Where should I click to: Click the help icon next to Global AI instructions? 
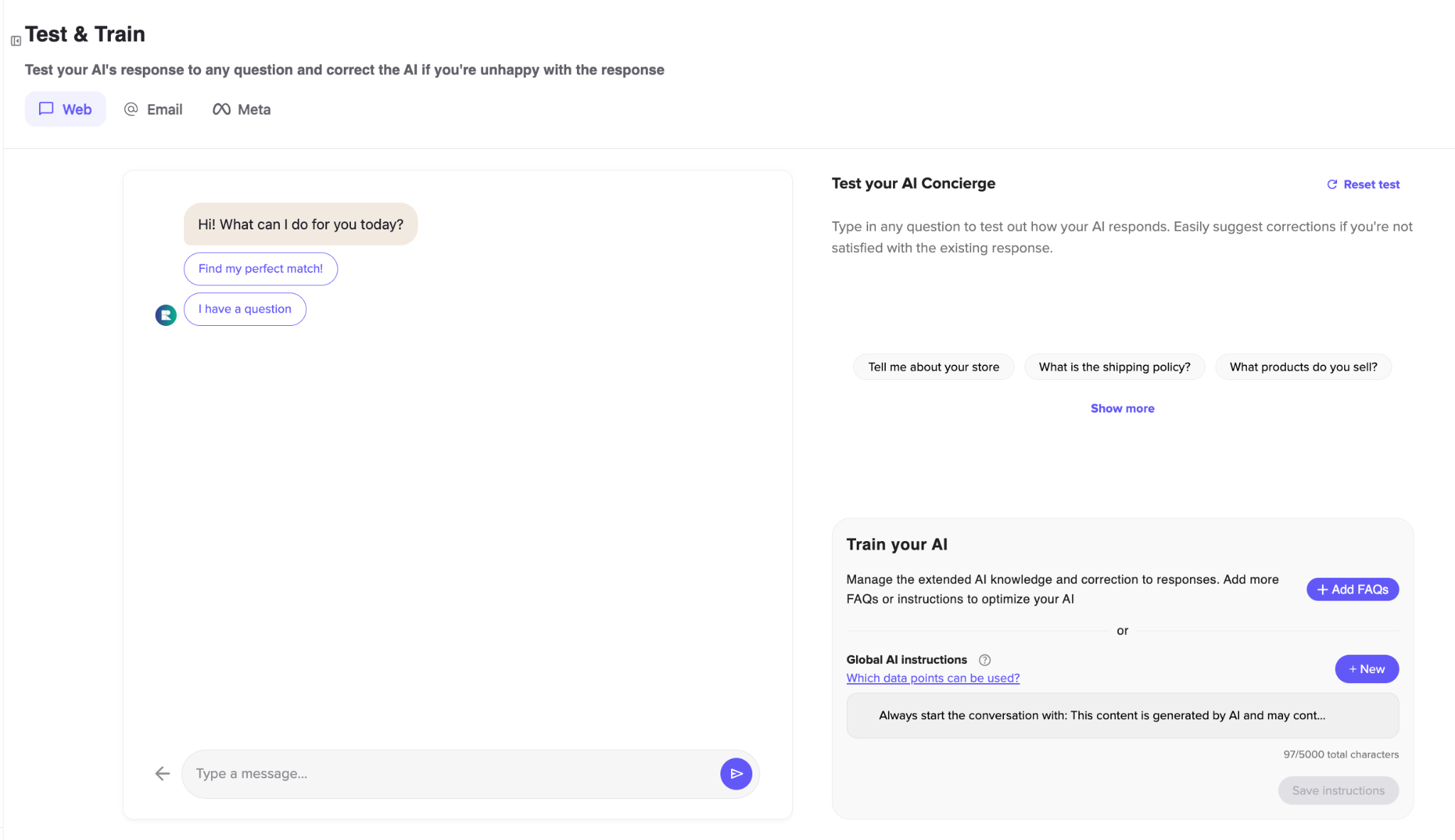985,660
